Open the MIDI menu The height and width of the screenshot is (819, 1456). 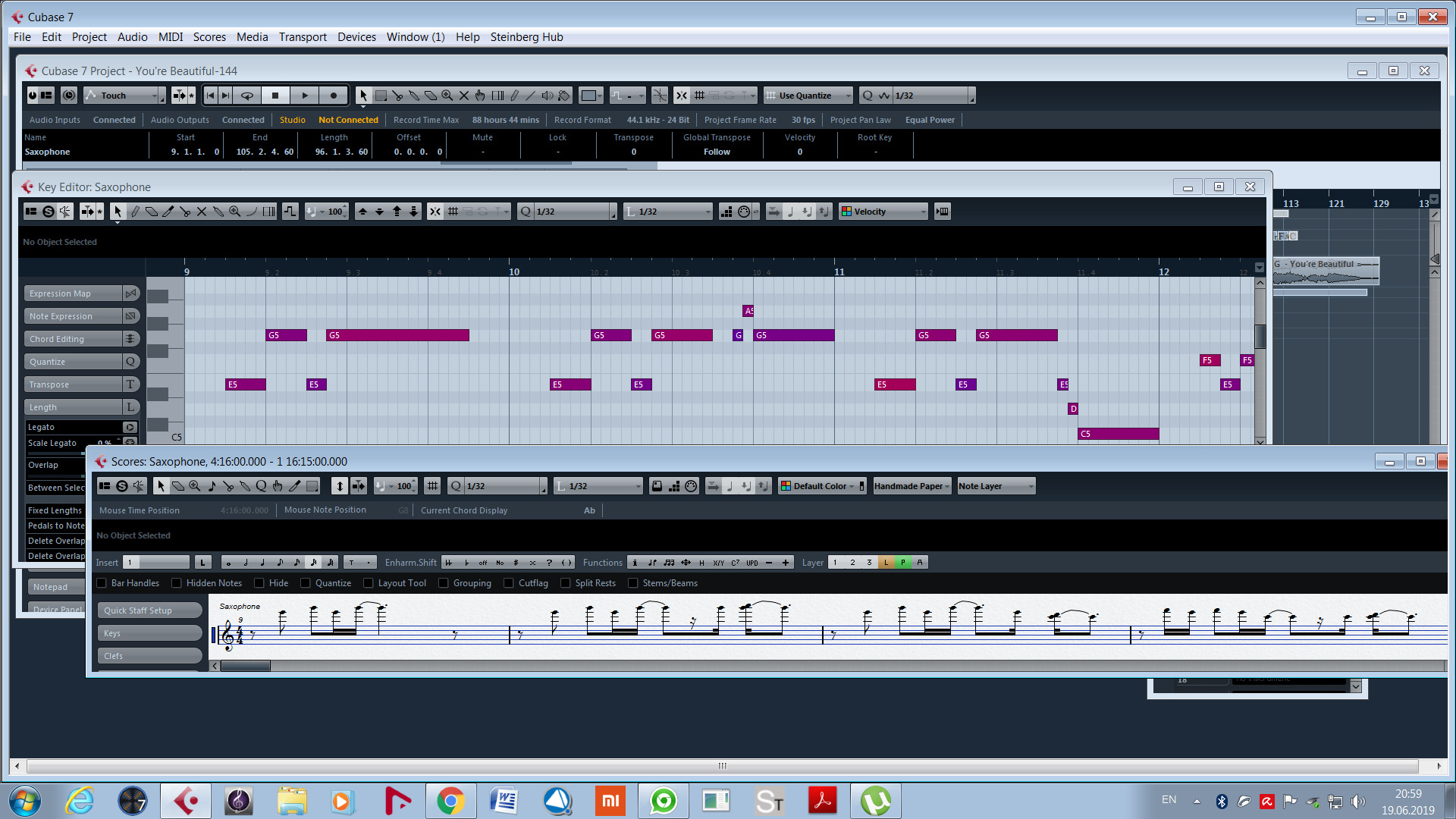tap(170, 37)
